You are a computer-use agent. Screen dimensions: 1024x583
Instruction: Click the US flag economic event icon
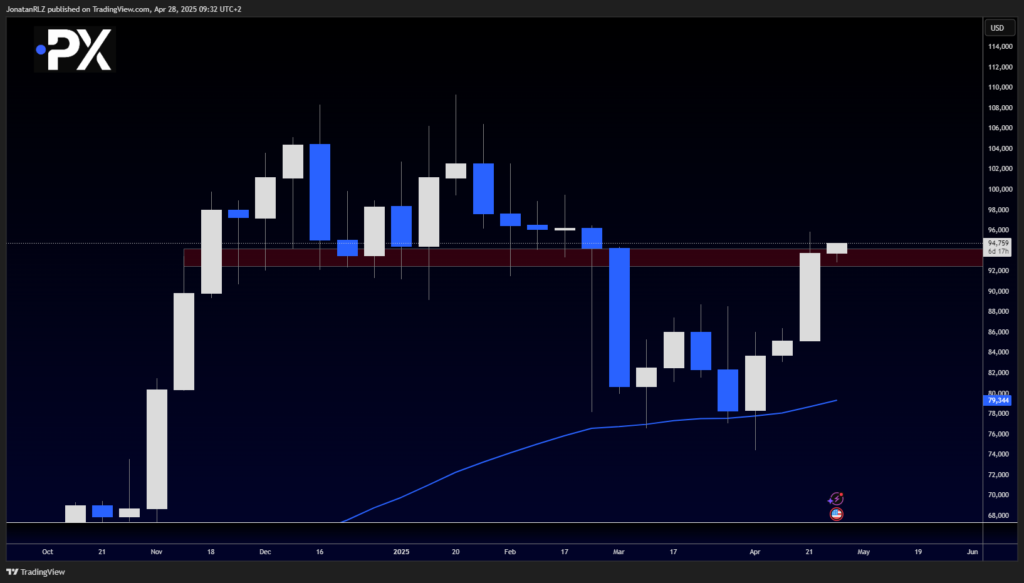(x=836, y=514)
